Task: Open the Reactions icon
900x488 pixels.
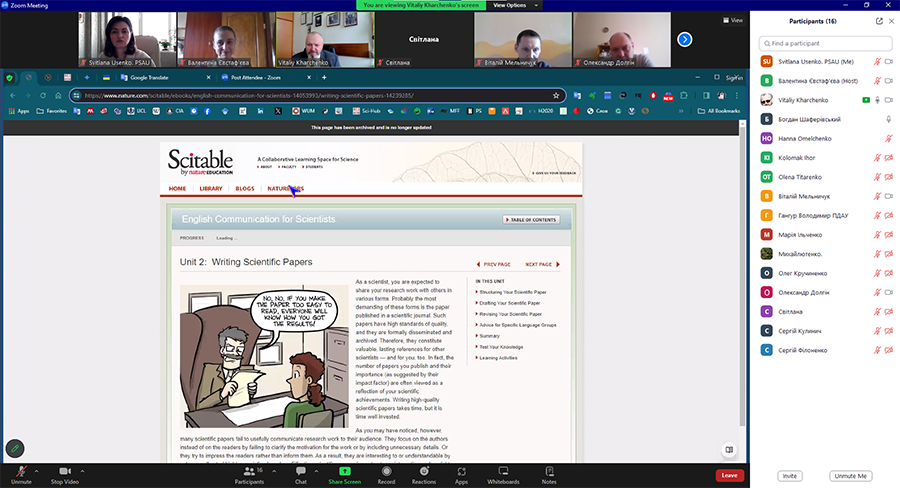Action: click(x=424, y=471)
